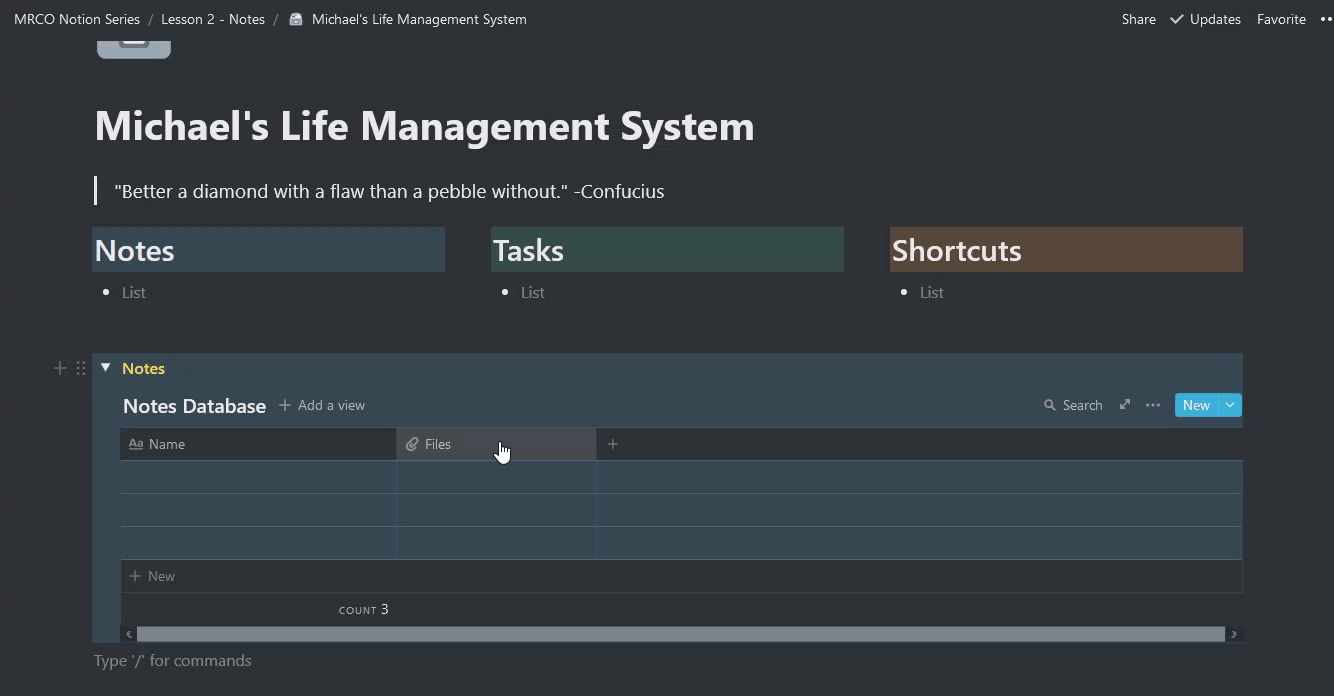Click the Share menu item

(x=1138, y=19)
